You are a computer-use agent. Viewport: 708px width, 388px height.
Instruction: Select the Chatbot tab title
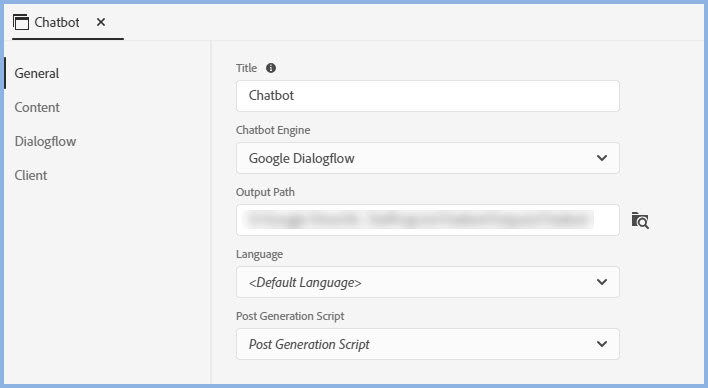point(57,22)
